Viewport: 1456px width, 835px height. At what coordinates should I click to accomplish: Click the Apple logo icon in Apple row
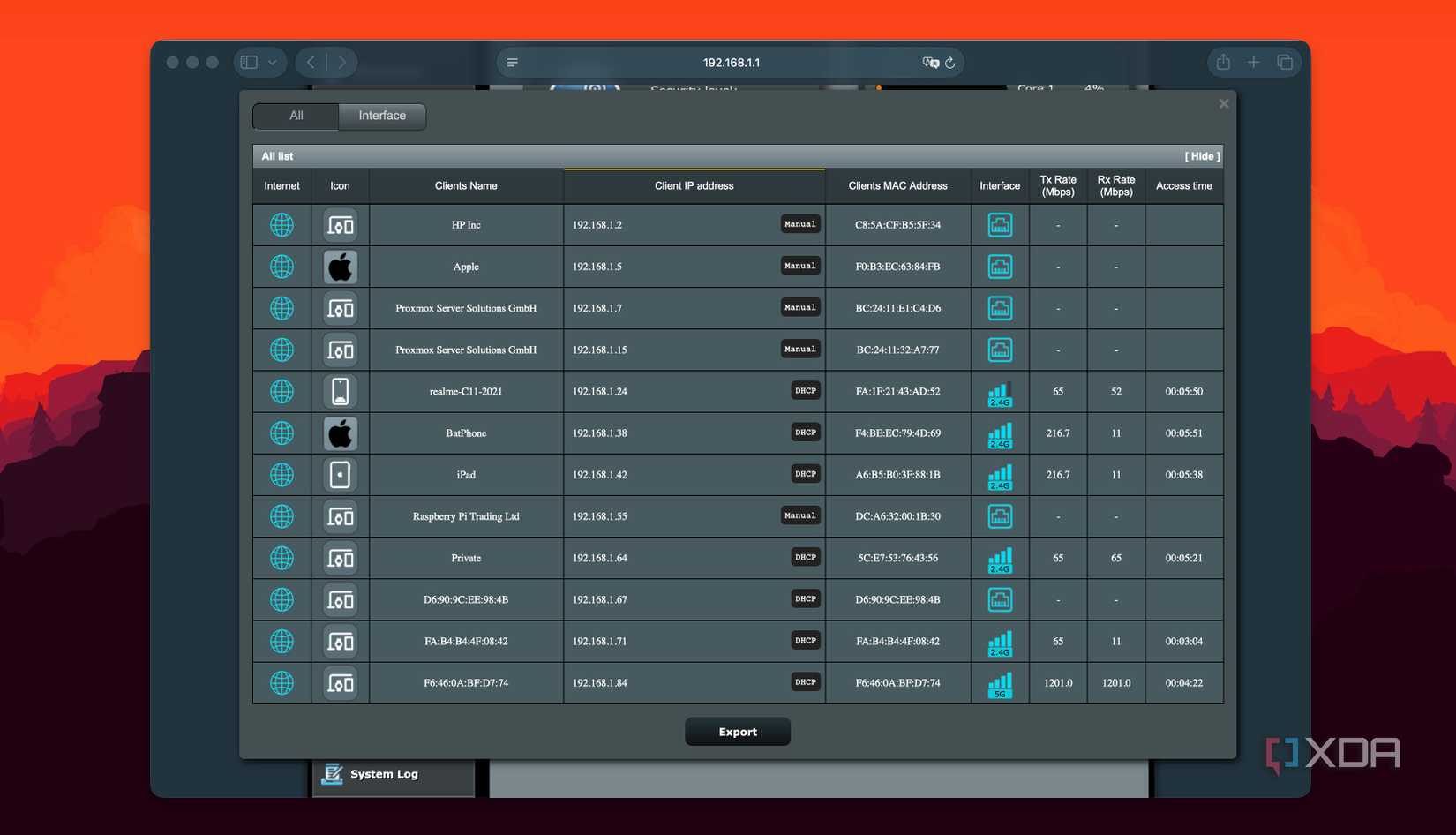point(340,267)
